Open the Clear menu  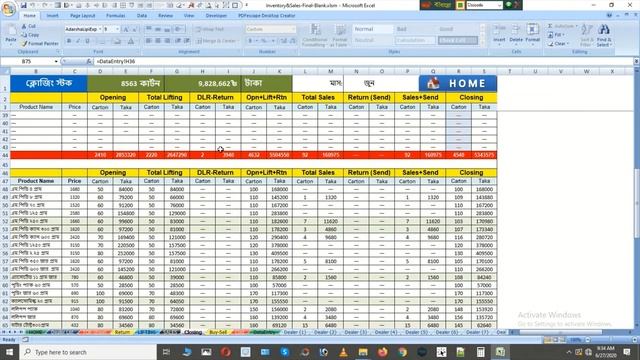(559, 43)
